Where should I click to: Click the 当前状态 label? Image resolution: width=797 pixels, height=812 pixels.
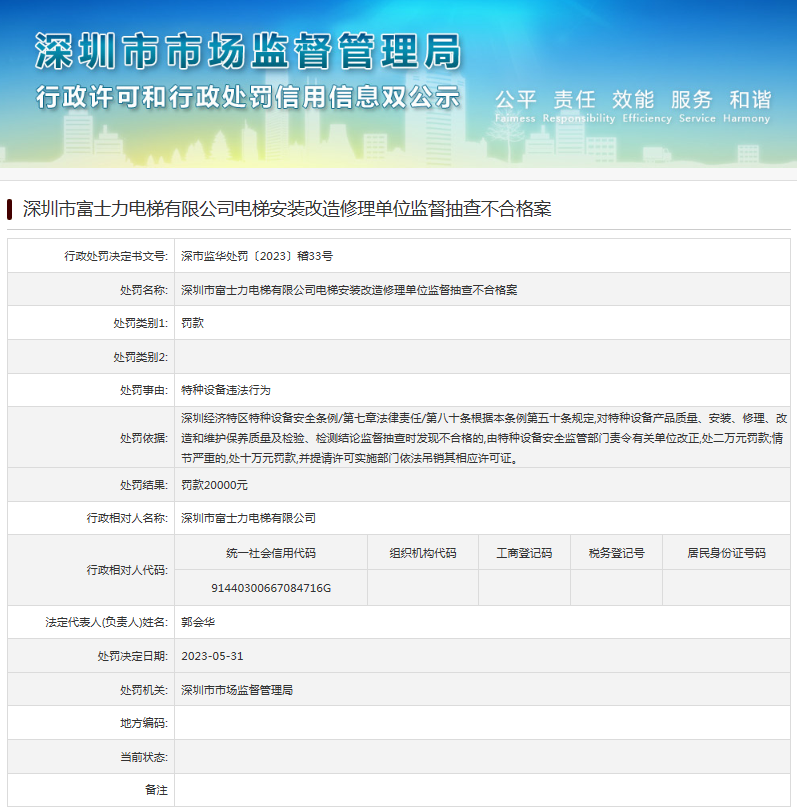tap(144, 757)
